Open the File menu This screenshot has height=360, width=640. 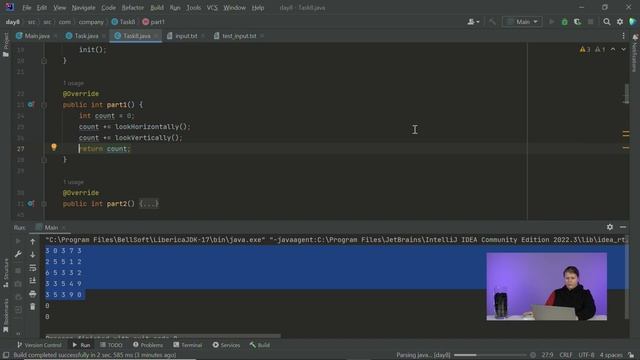27,8
